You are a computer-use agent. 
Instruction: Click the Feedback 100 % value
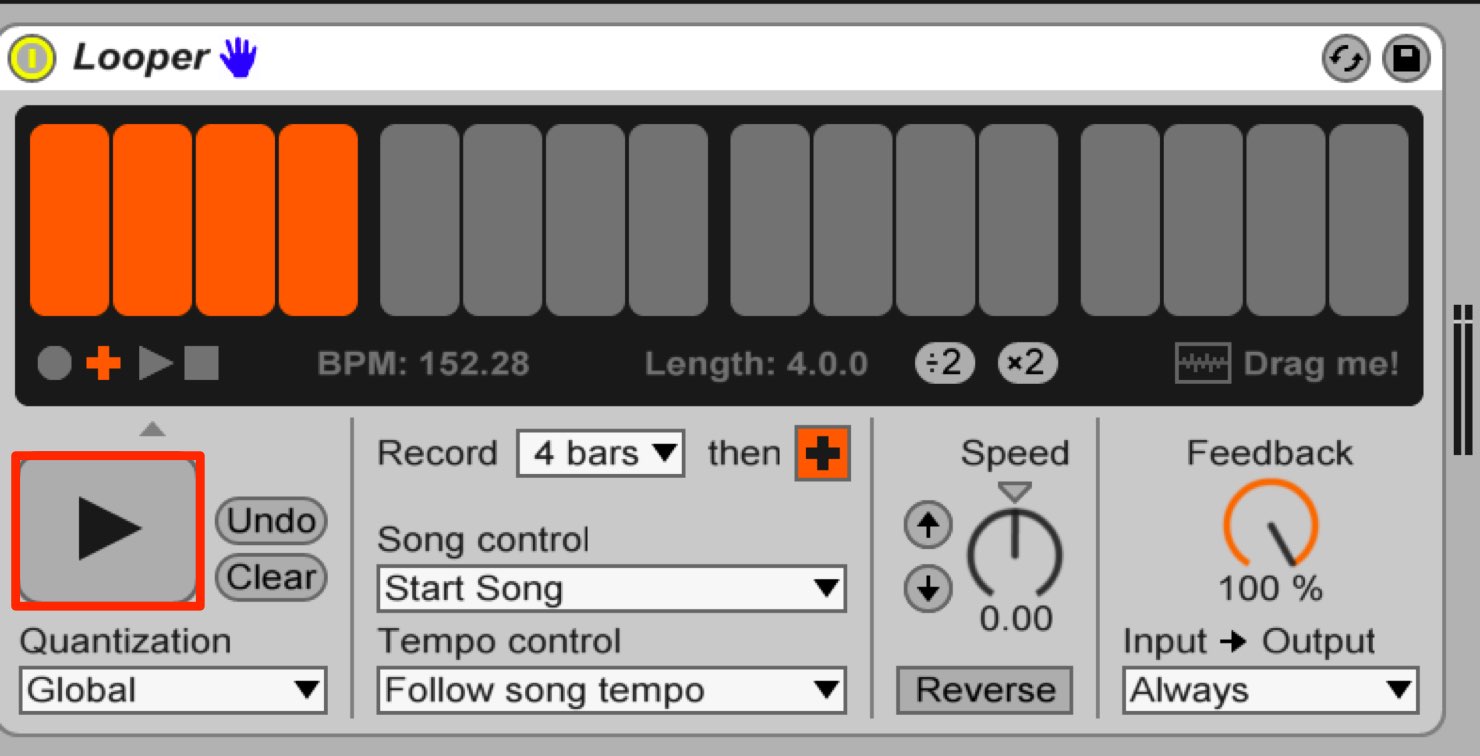point(1270,589)
